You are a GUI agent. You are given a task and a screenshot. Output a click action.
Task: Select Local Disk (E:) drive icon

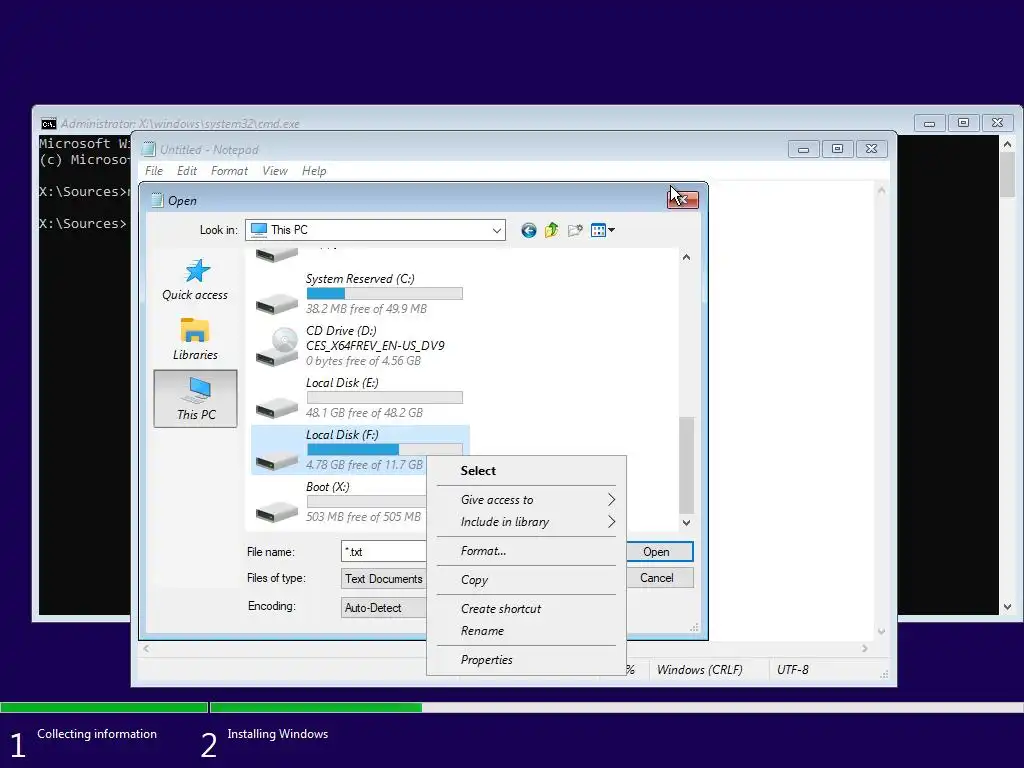coord(277,408)
